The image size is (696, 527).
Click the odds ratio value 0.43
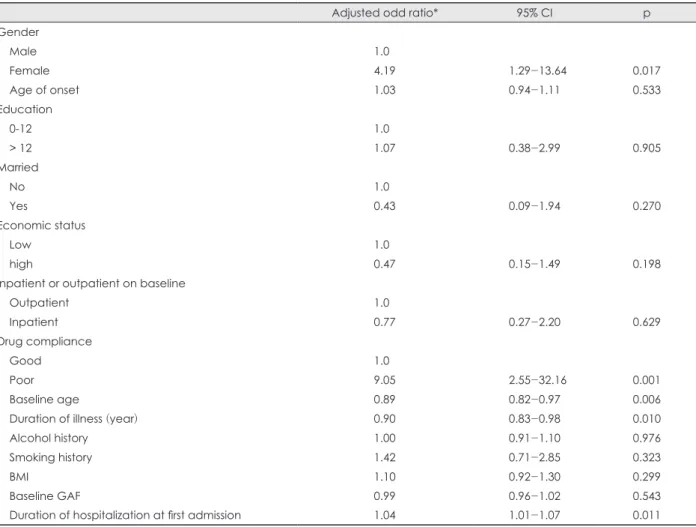384,206
